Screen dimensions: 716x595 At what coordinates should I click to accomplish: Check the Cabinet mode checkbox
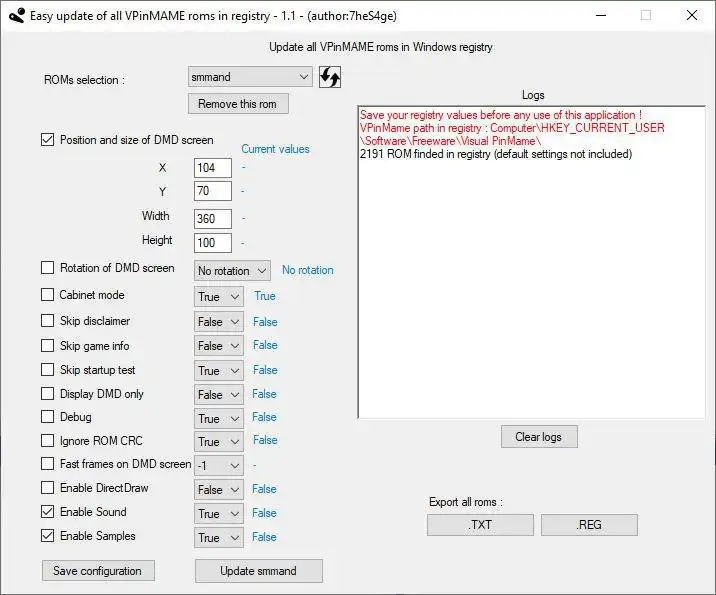point(47,295)
